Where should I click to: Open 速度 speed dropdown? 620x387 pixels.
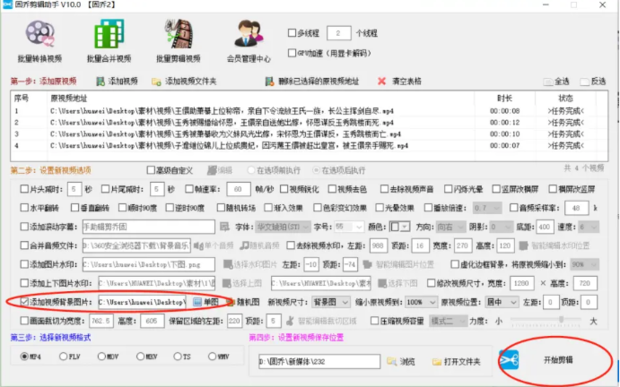[x=588, y=227]
